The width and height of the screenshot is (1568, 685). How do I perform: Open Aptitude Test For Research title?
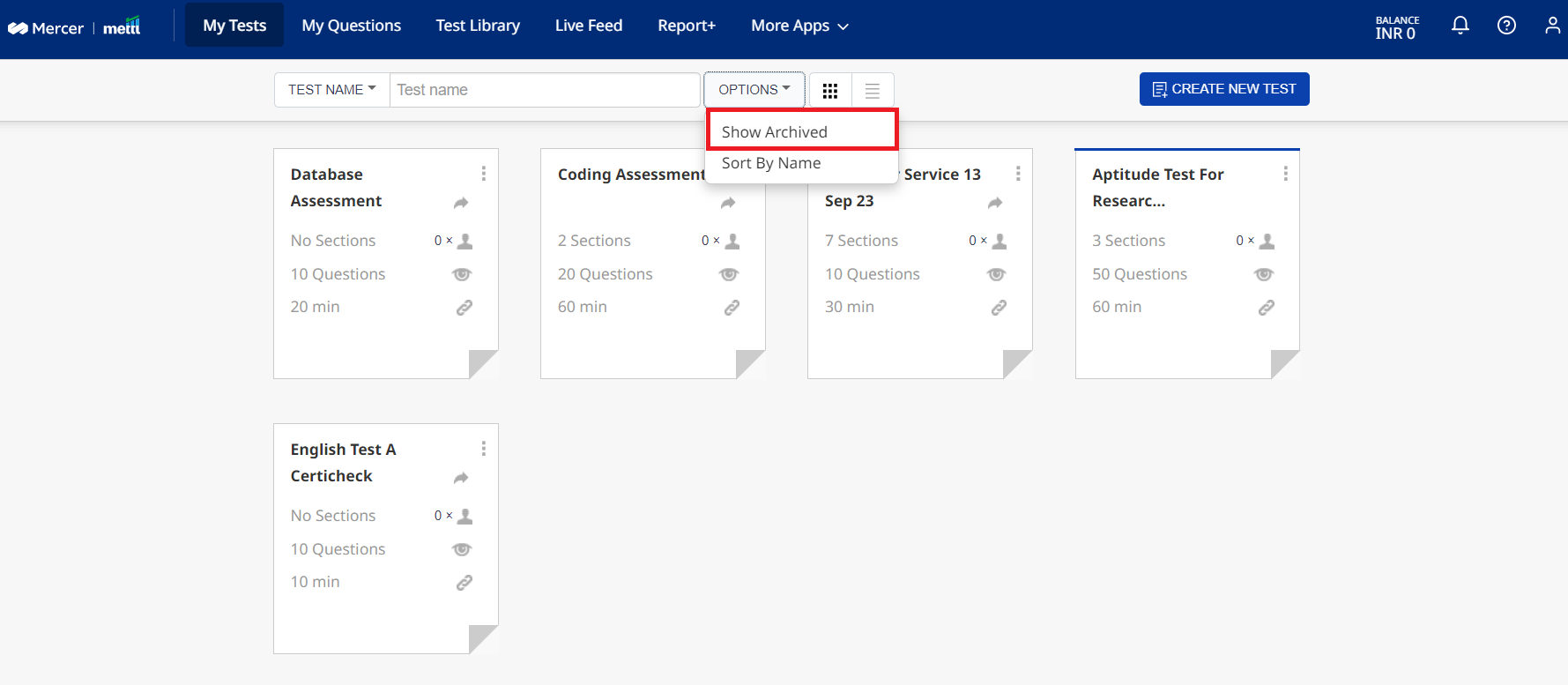1158,188
